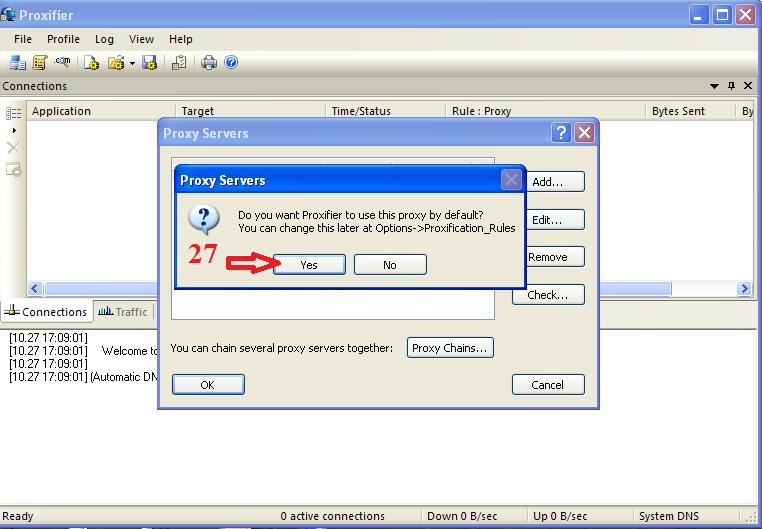Click '0 active connections' in status bar
The height and width of the screenshot is (529, 762).
tap(333, 516)
